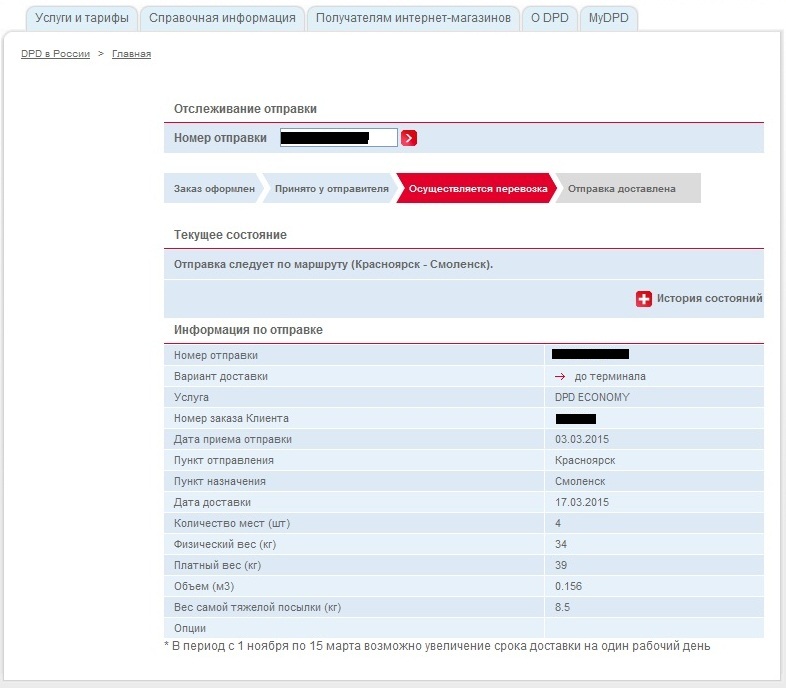Select the Заказ оформлен step
786x688 pixels.
(x=214, y=189)
